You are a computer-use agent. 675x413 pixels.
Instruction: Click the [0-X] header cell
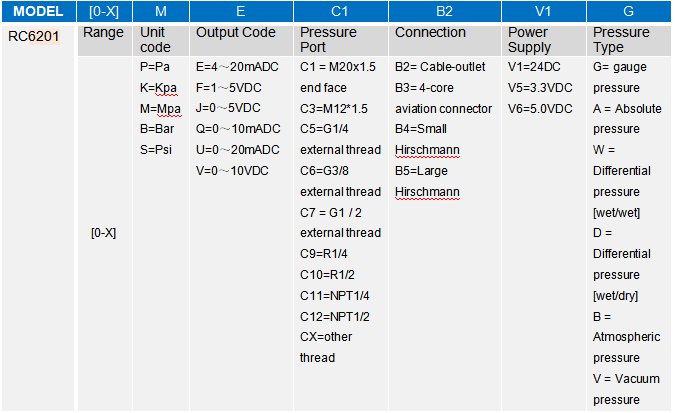104,11
